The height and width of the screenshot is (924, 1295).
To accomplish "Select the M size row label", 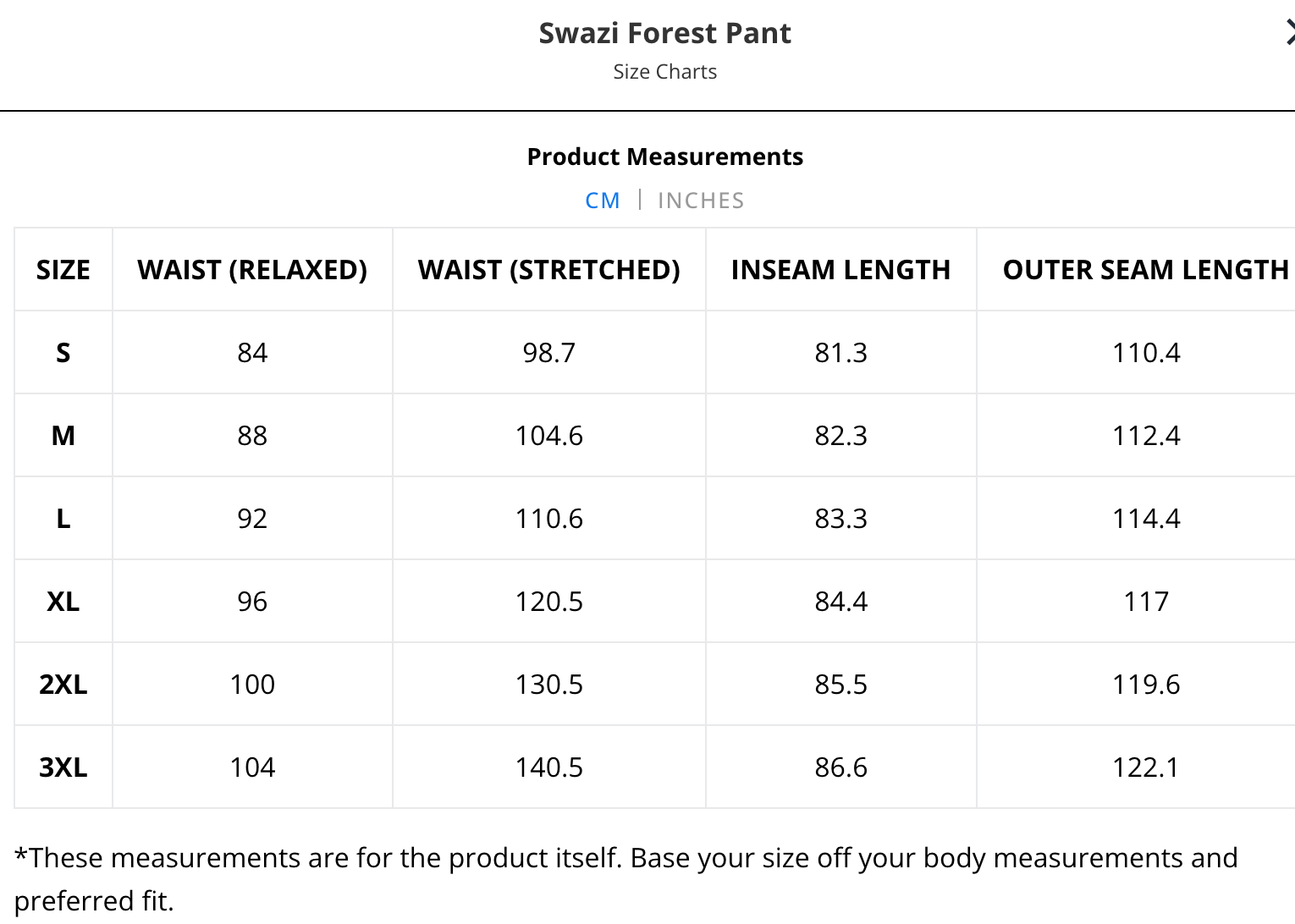I will 63,436.
